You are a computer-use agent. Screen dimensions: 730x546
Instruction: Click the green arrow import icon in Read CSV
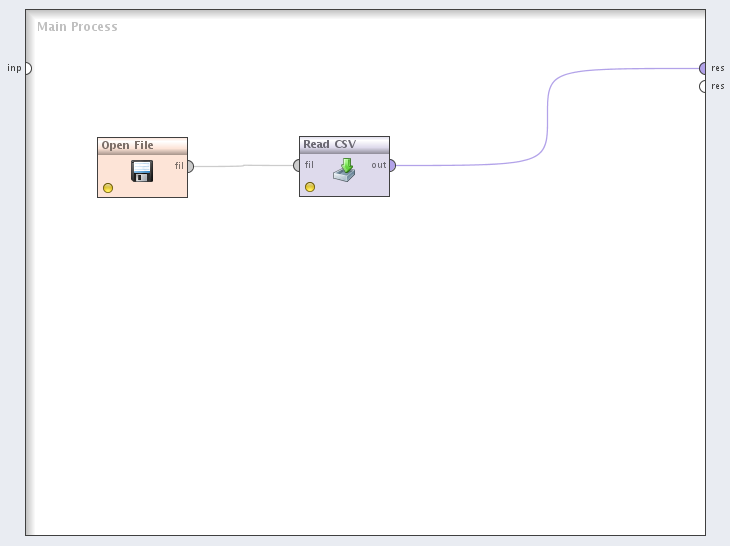click(344, 170)
